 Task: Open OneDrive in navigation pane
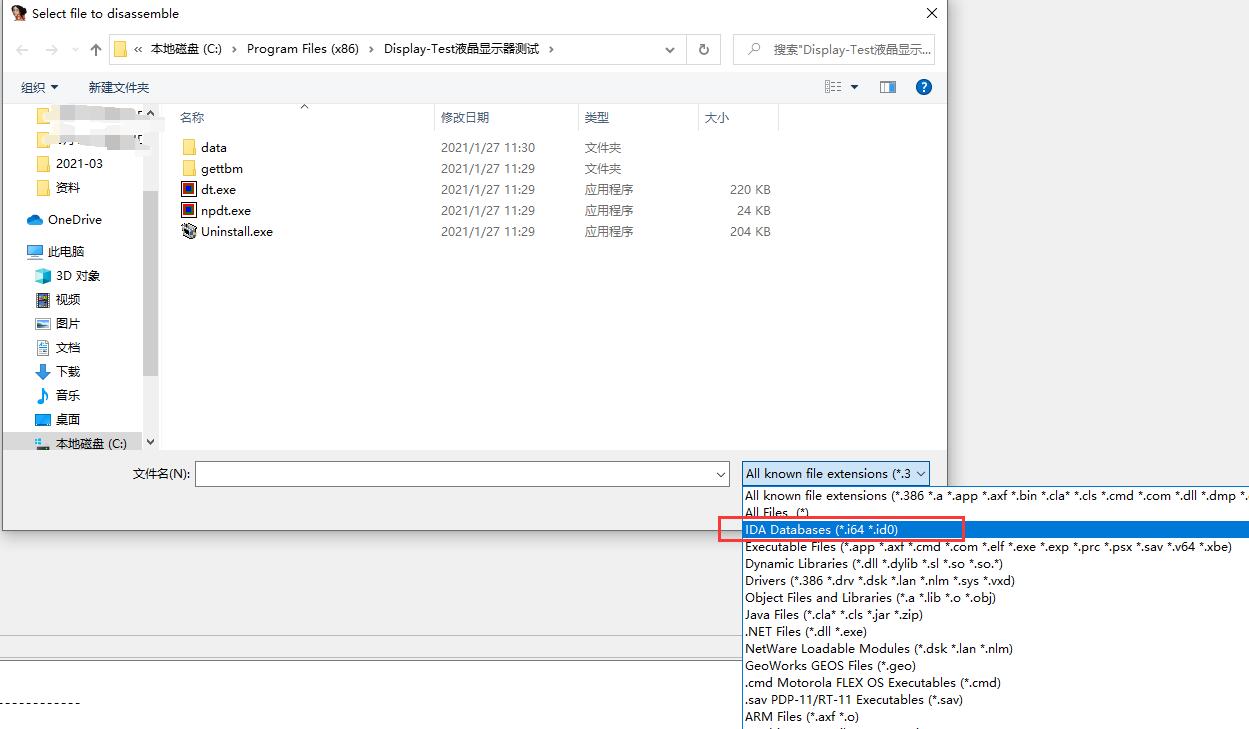pos(74,219)
